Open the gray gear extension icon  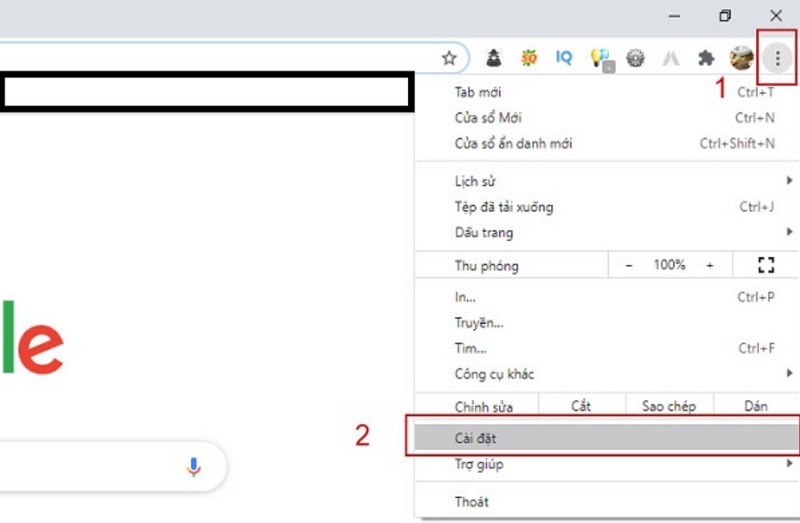635,58
